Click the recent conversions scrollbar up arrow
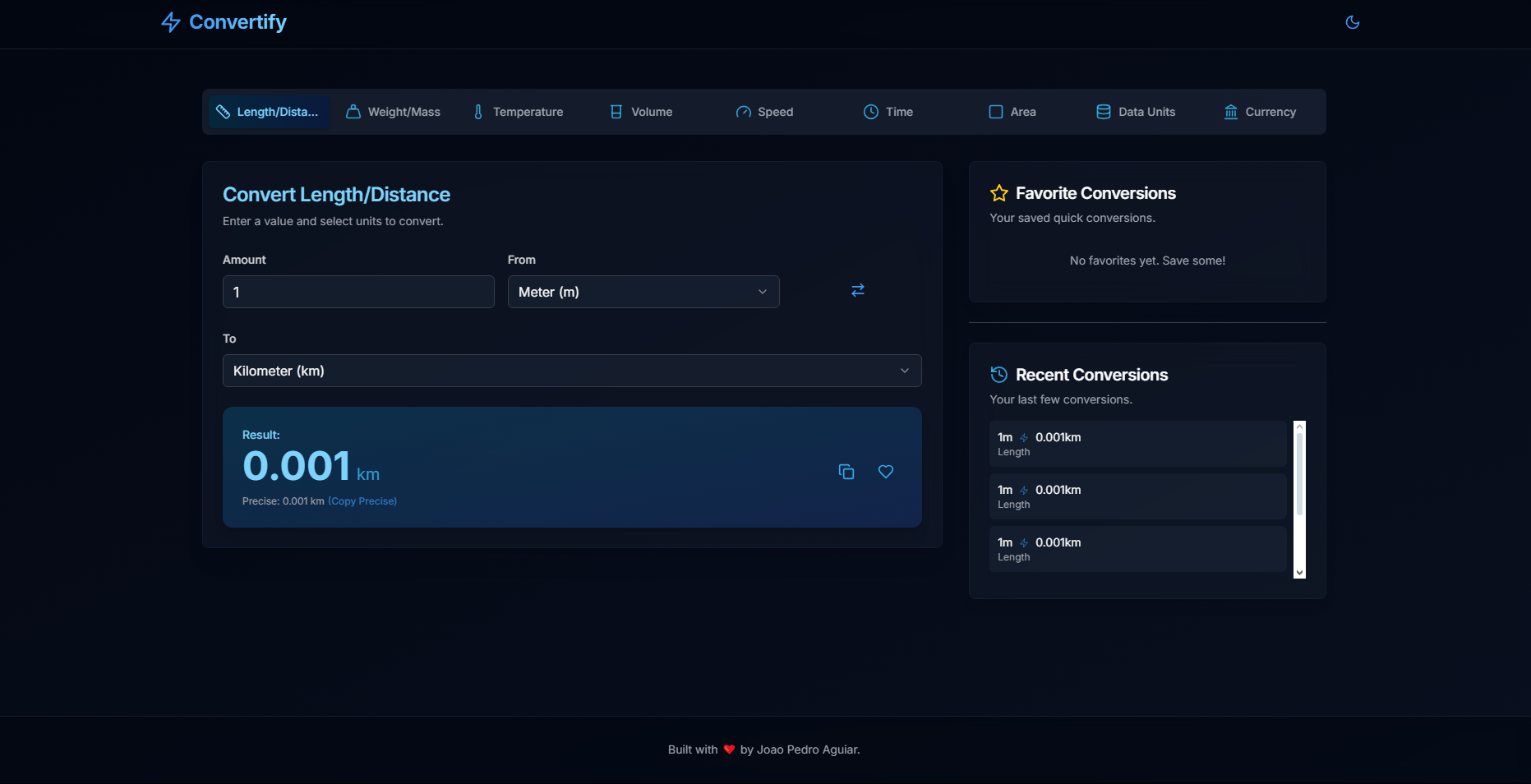This screenshot has height=784, width=1531. click(1299, 427)
